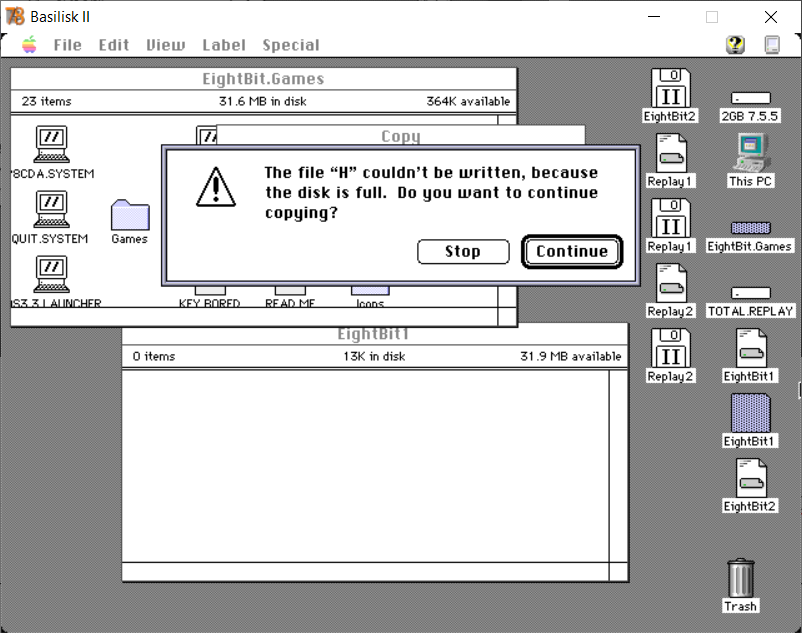Click the EightBit1 window title bar
The height and width of the screenshot is (633, 802).
point(374,334)
